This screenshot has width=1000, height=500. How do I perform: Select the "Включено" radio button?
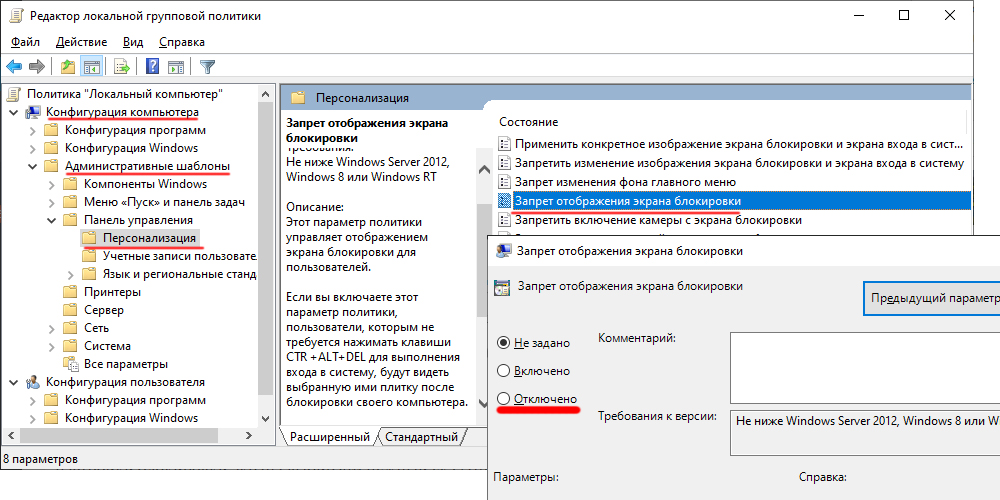[505, 371]
